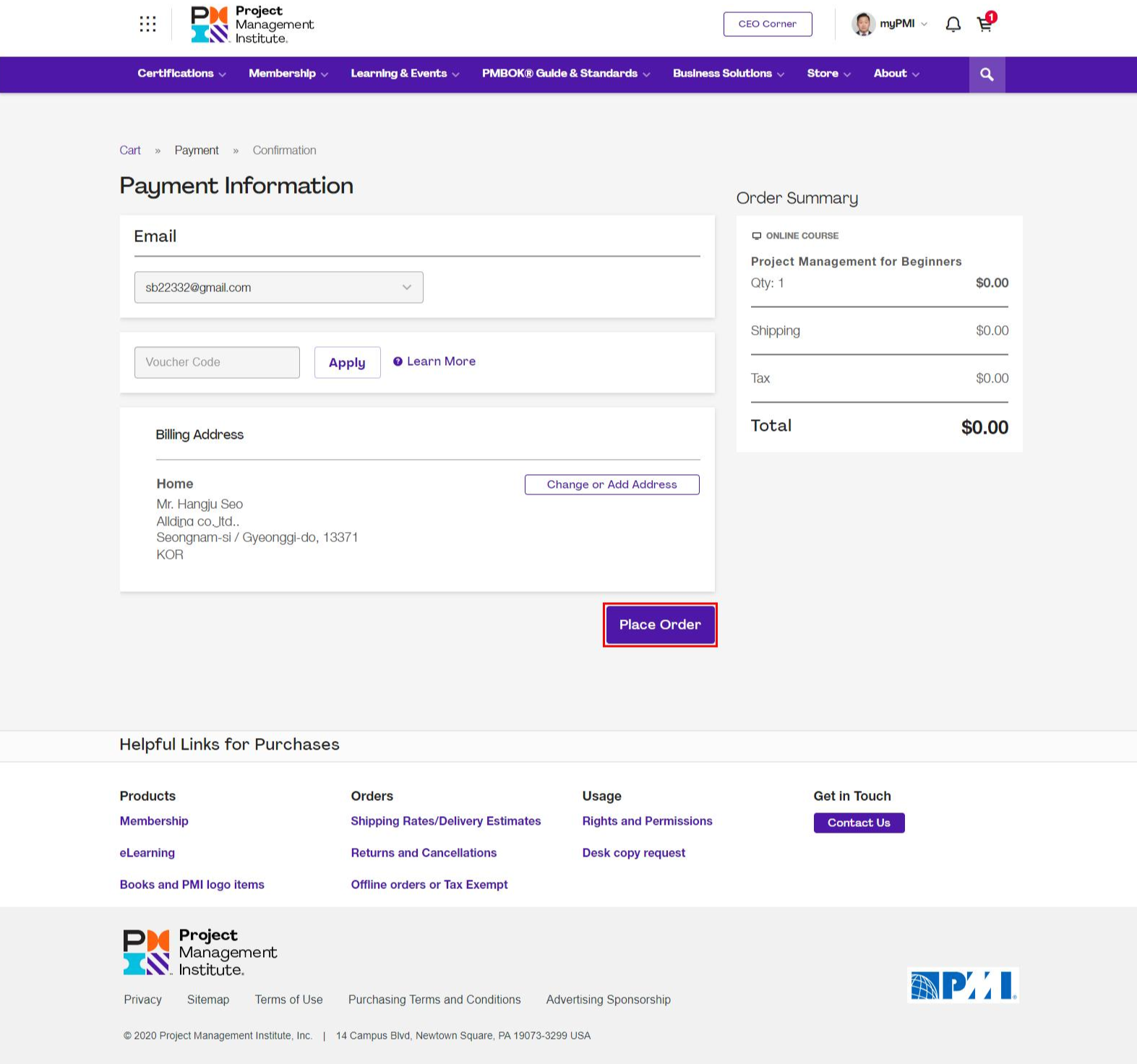Expand the Membership menu
The height and width of the screenshot is (1064, 1137).
[288, 74]
